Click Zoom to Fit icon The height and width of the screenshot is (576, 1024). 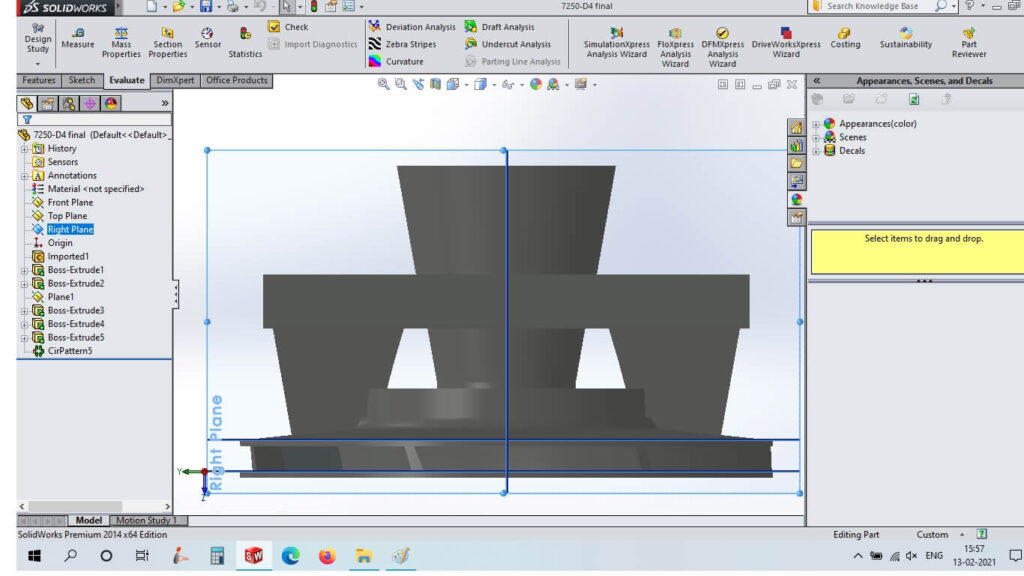(x=383, y=84)
